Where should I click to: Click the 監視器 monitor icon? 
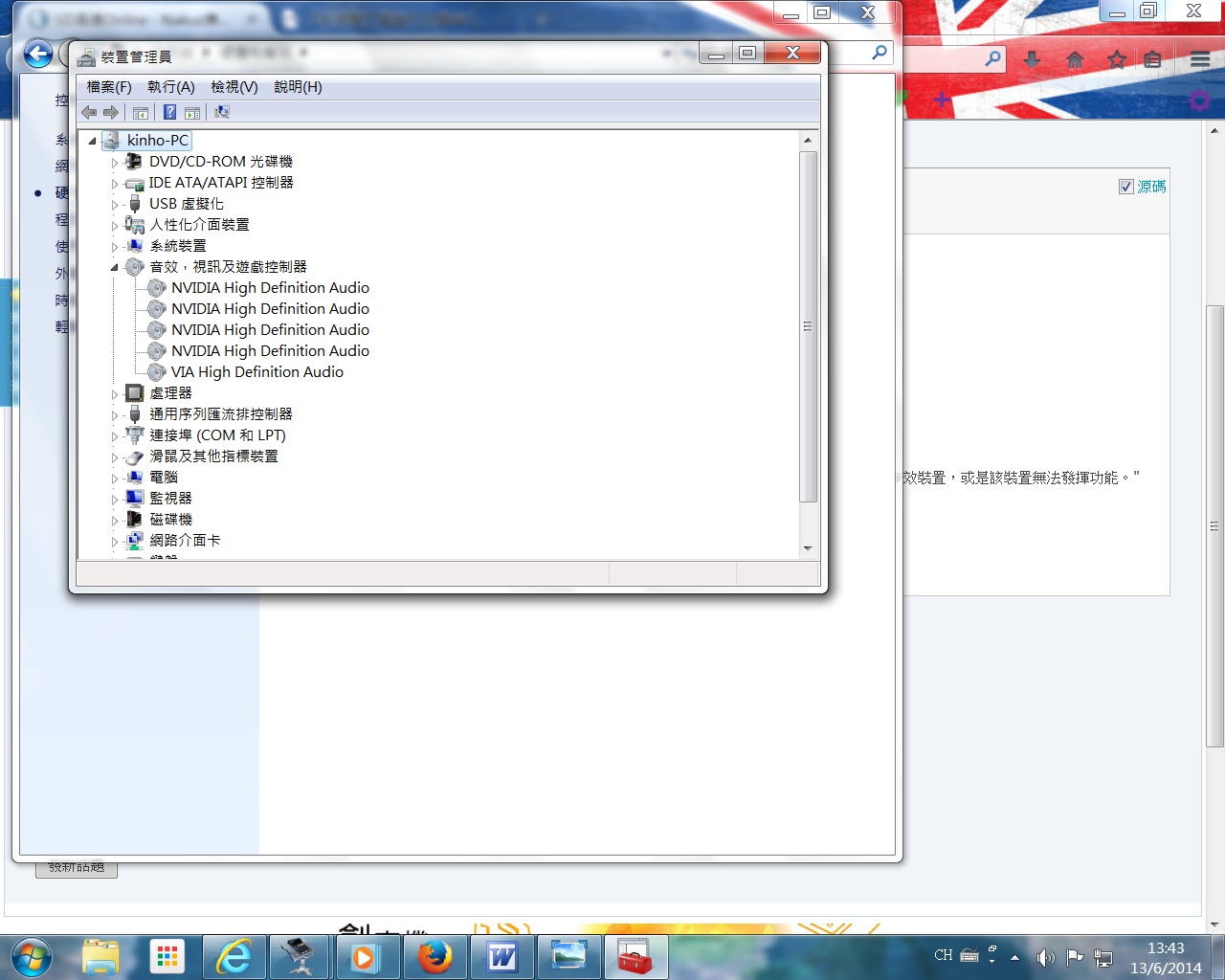pos(135,499)
